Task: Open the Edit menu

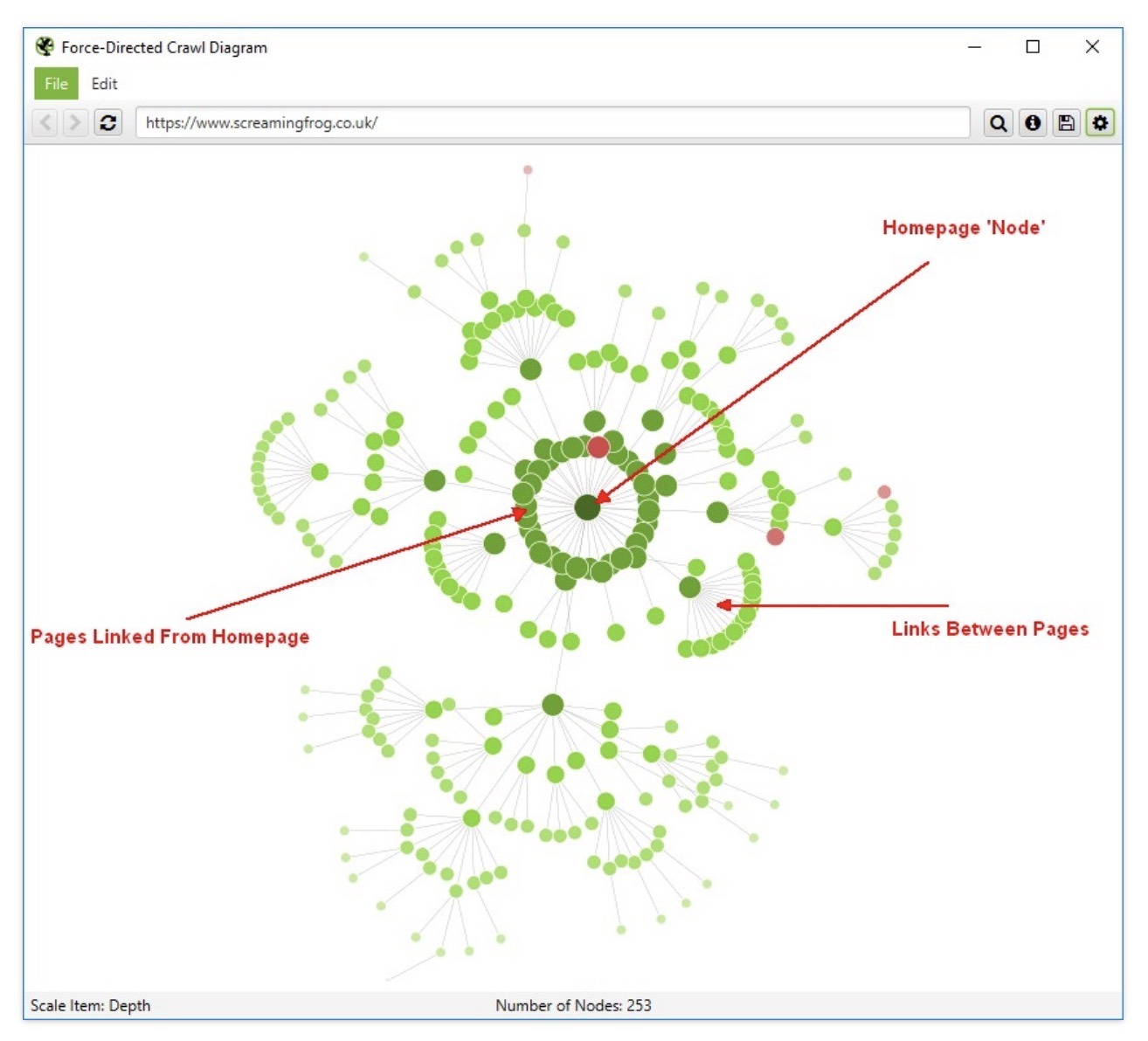Action: coord(107,84)
